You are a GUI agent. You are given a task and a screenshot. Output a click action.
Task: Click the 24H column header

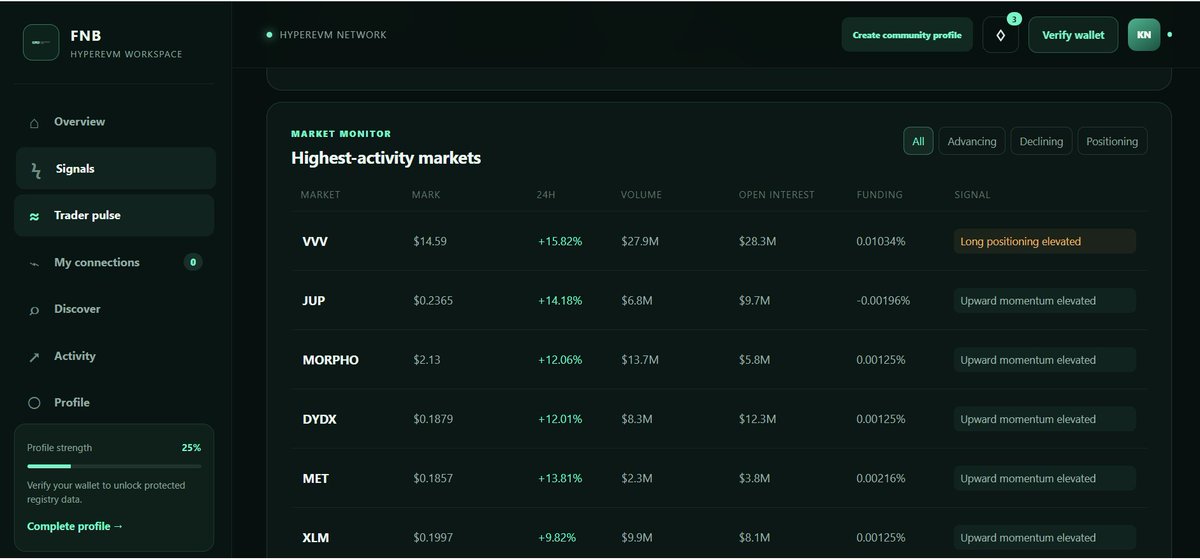pos(546,195)
